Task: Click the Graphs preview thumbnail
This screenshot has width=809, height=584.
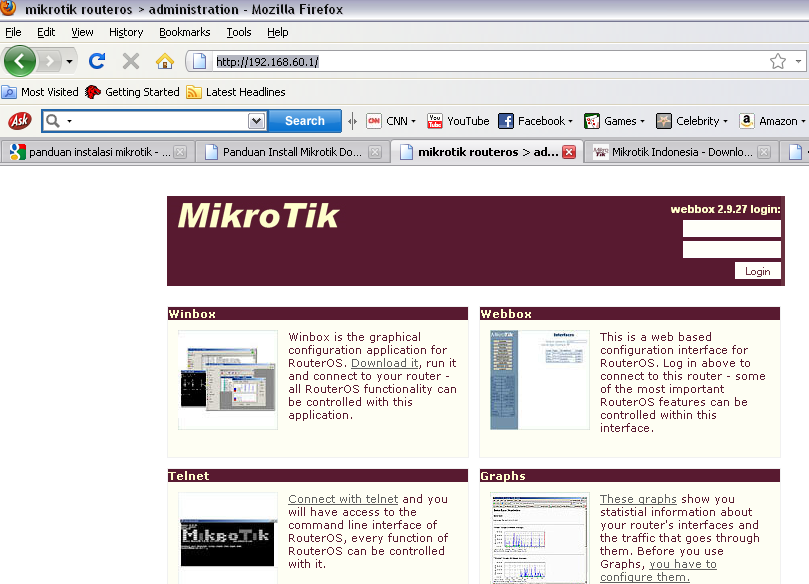Action: click(540, 539)
